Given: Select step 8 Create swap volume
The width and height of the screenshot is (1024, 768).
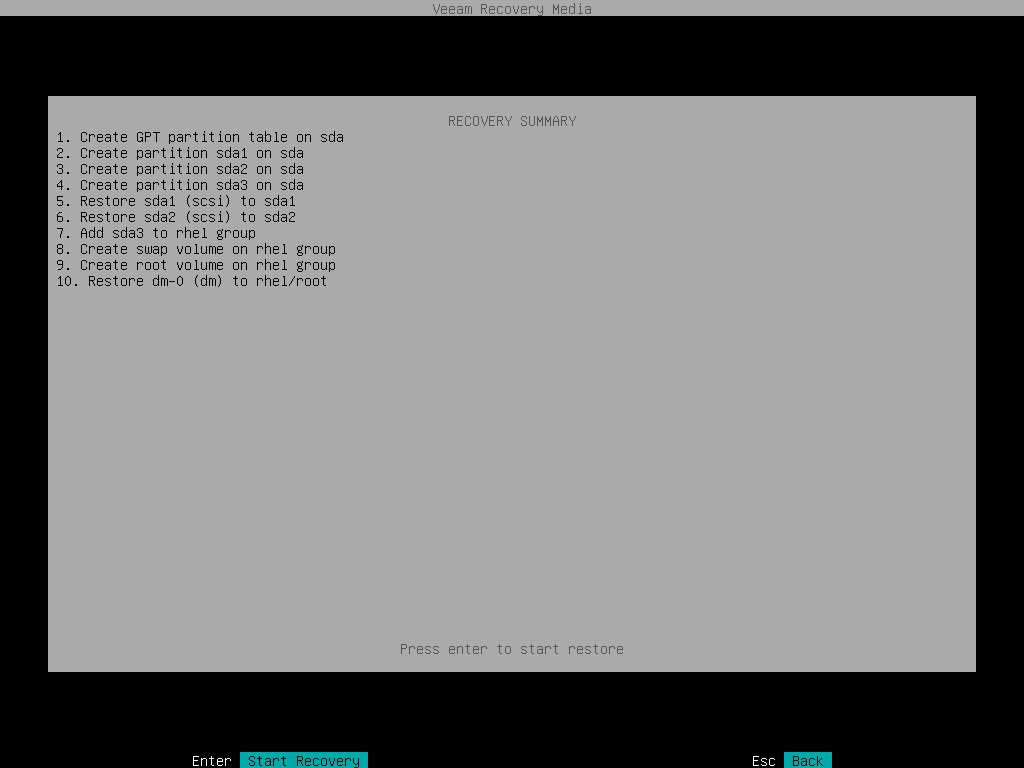Looking at the screenshot, I should (x=196, y=249).
